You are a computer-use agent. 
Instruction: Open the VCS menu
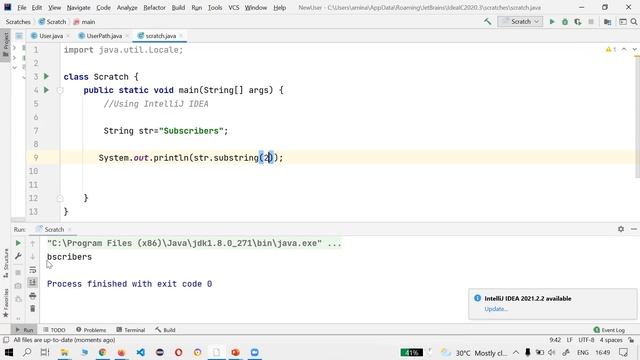233,7
